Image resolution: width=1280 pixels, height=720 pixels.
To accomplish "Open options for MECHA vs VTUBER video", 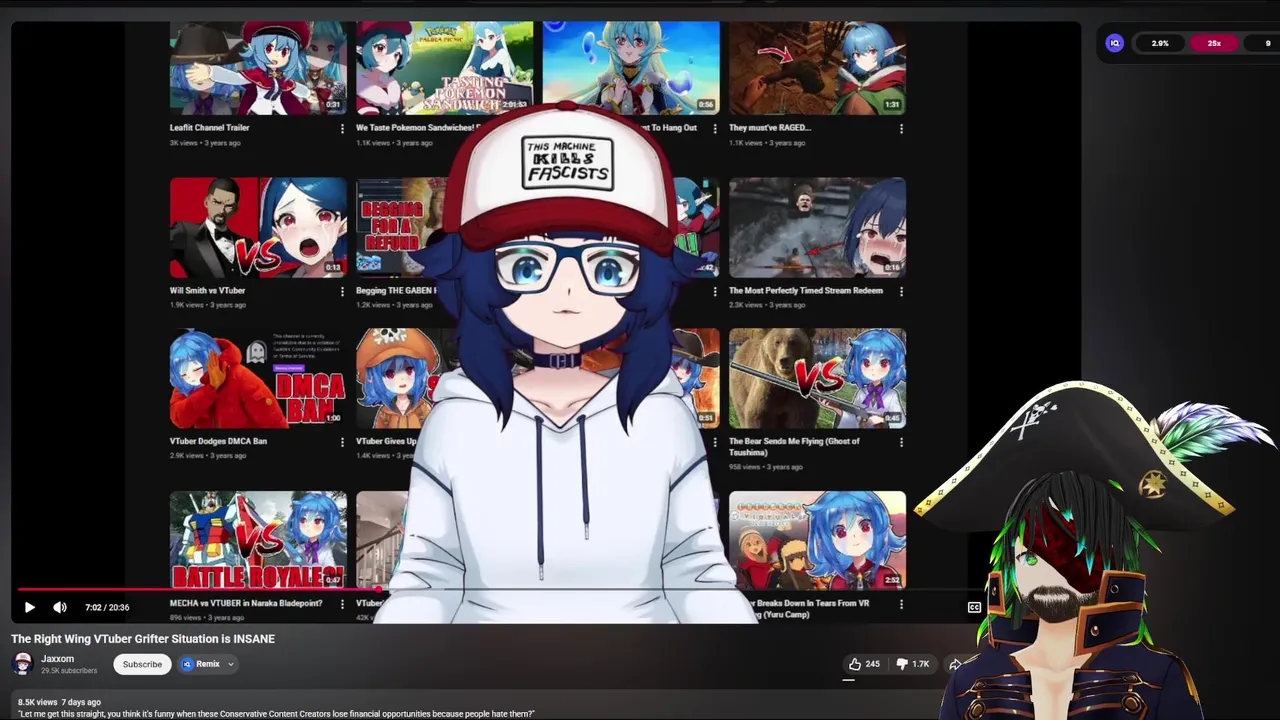I will click(x=342, y=604).
